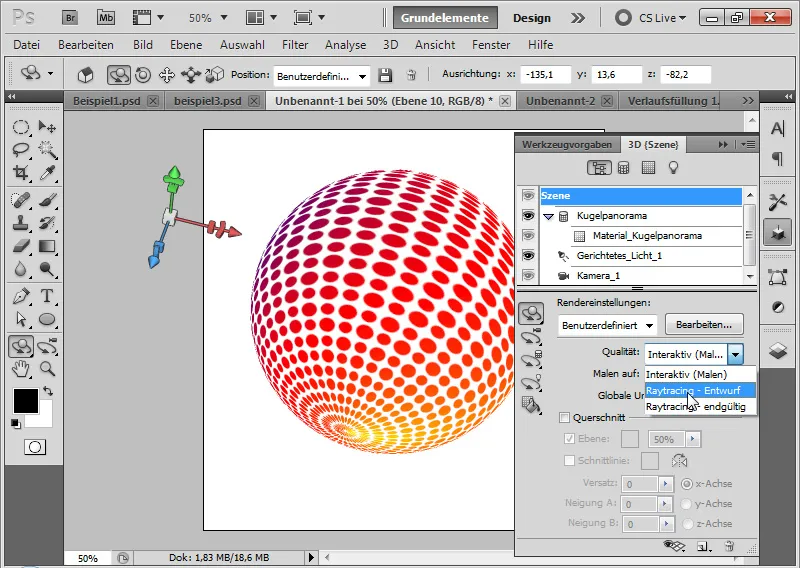Show more workspaces with double chevron
The image size is (800, 568).
click(578, 18)
